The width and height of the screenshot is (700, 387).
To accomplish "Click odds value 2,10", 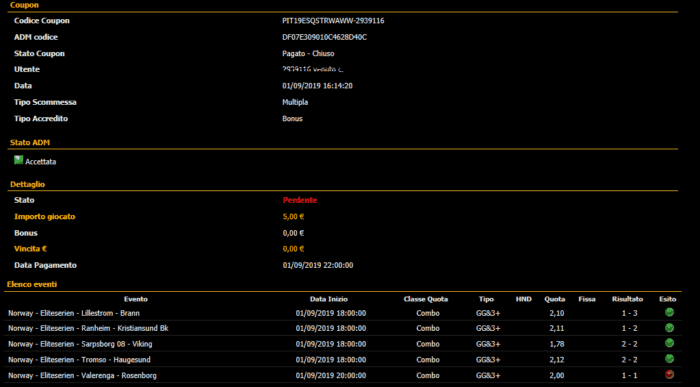I will (557, 313).
